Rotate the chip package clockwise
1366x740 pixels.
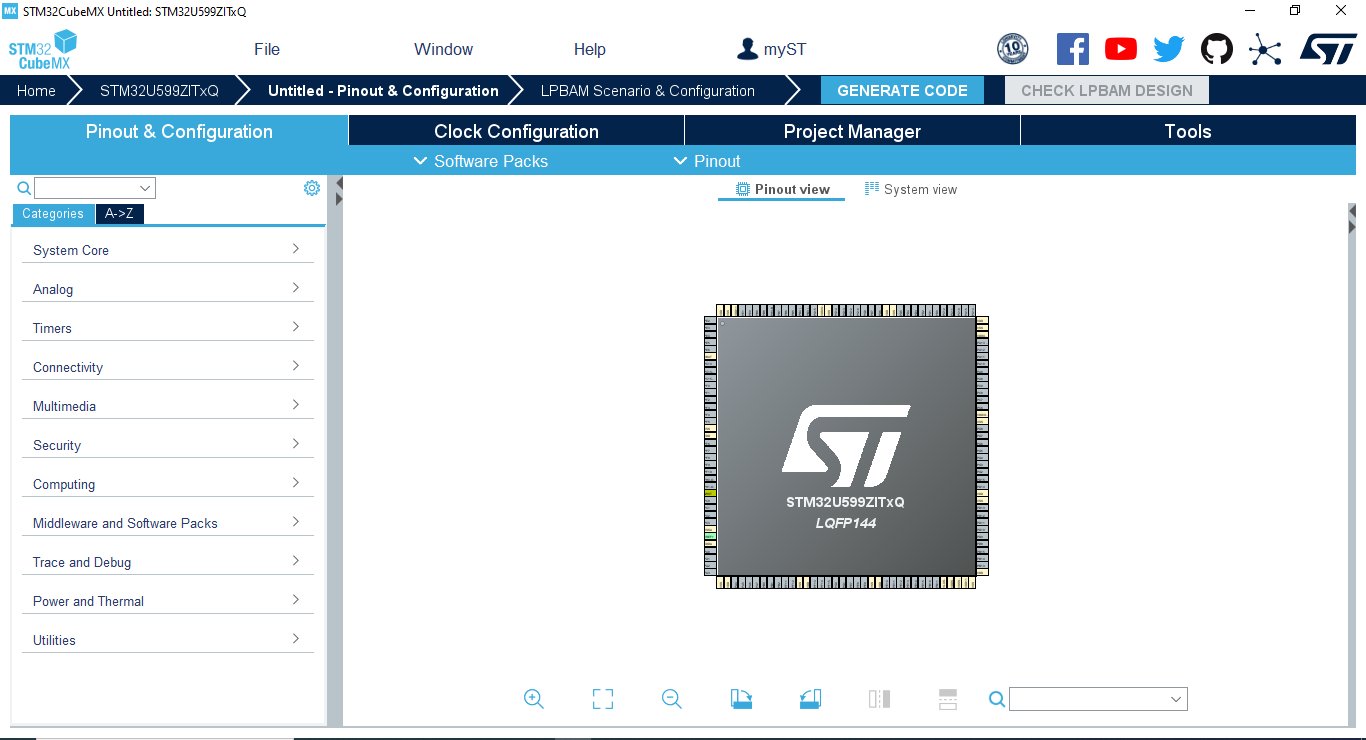pyautogui.click(x=740, y=699)
